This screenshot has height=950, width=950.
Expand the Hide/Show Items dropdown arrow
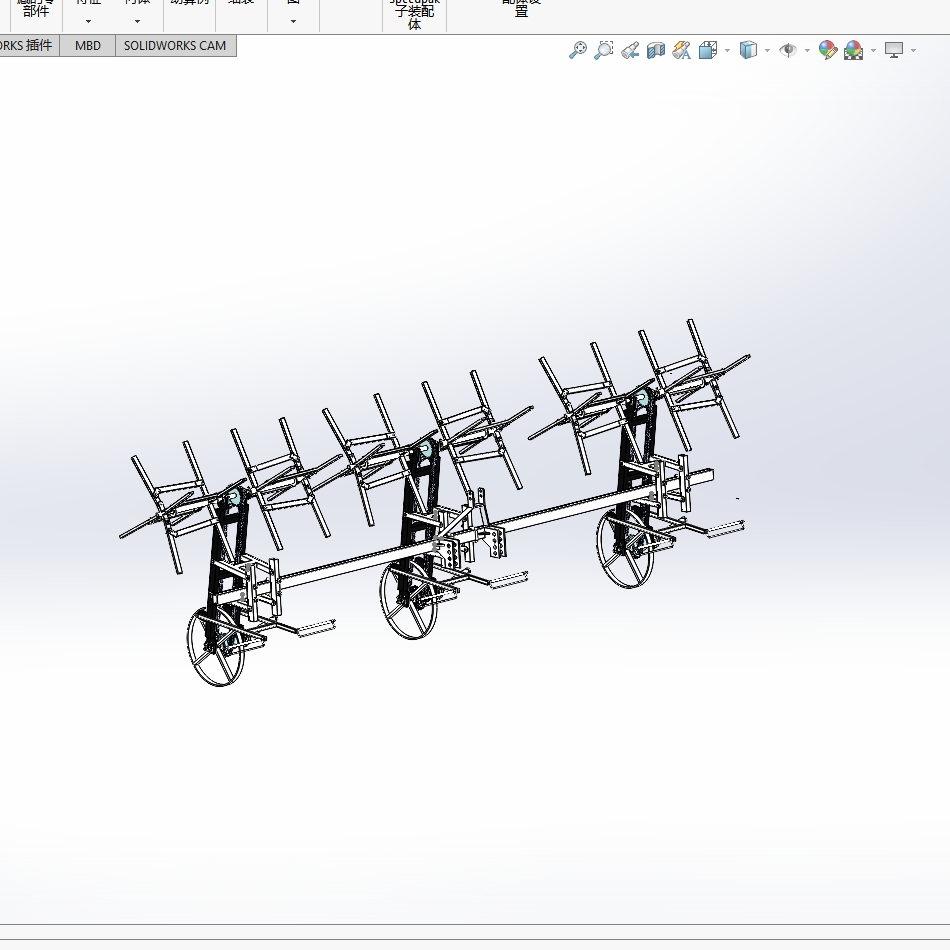click(x=807, y=50)
